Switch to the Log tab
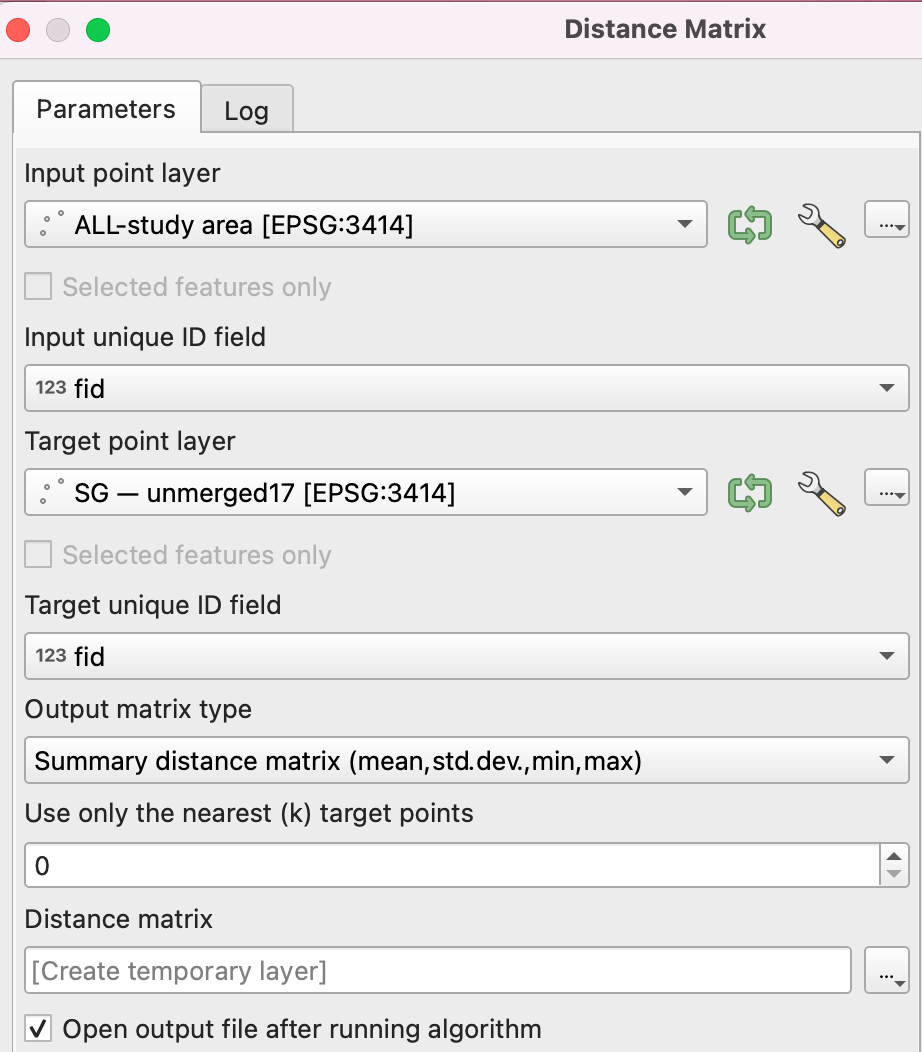Screen dimensions: 922x1052 tap(246, 110)
